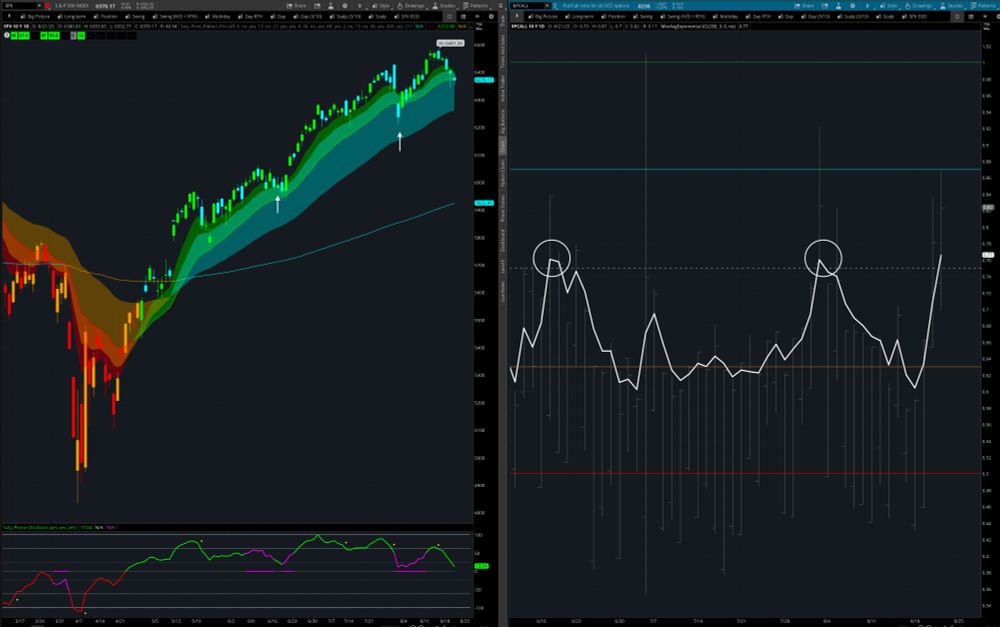Select the Swing (H/D + RTH) preset on the right chart
The height and width of the screenshot is (627, 1000).
pos(684,16)
